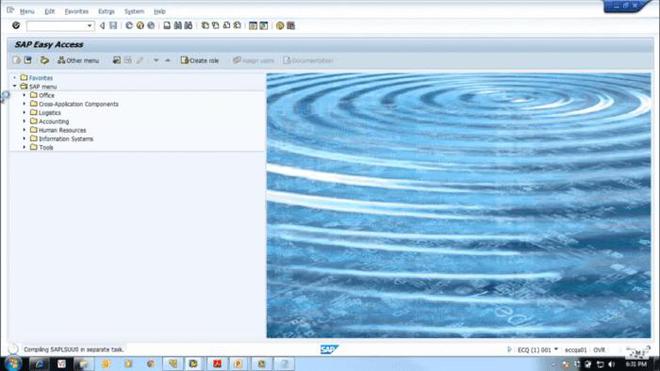
Task: Expand the Office folder node
Action: coord(24,95)
